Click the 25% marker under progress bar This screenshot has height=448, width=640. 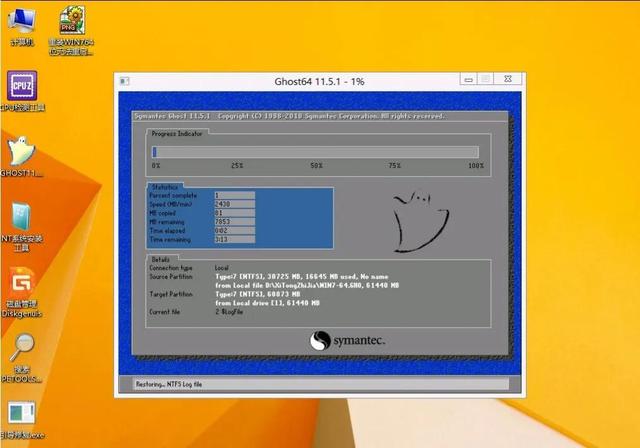coord(237,166)
